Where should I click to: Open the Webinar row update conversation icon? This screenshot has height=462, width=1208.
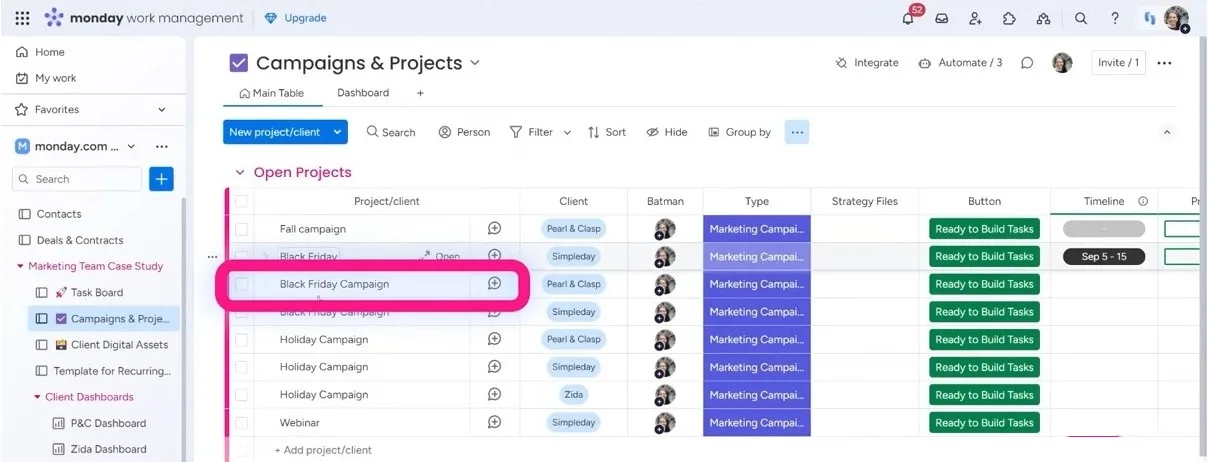tap(494, 423)
